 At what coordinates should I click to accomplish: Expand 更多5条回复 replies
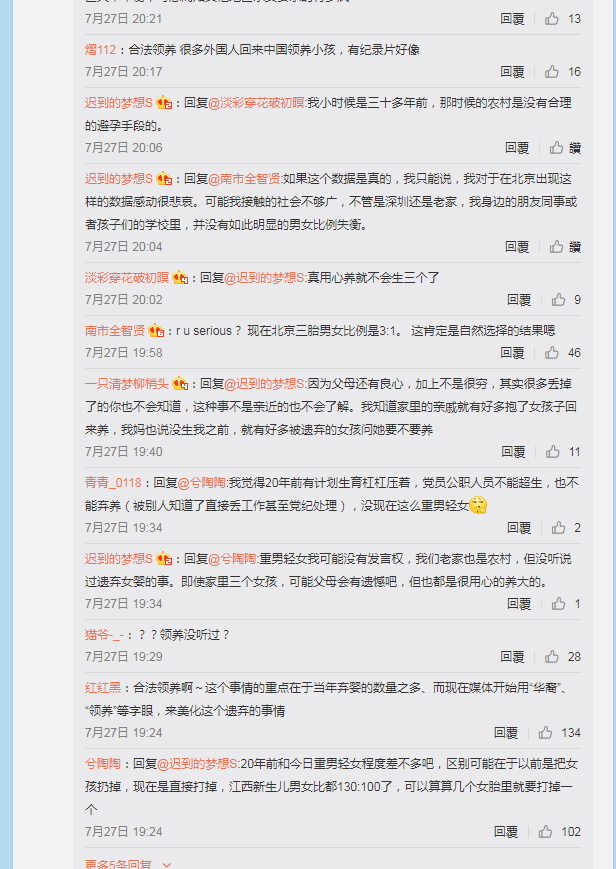[x=128, y=863]
